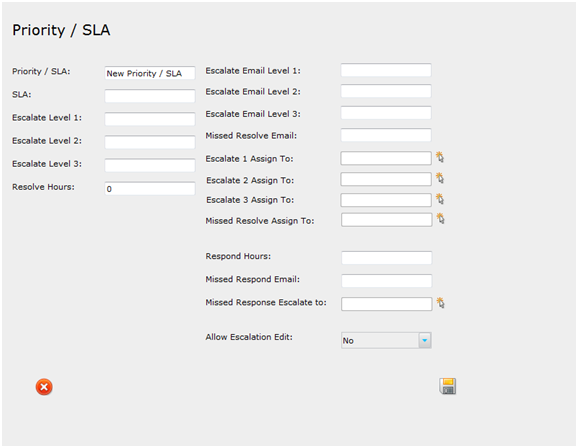Select the Escalate Level 1 field
The width and height of the screenshot is (578, 448).
(x=150, y=119)
